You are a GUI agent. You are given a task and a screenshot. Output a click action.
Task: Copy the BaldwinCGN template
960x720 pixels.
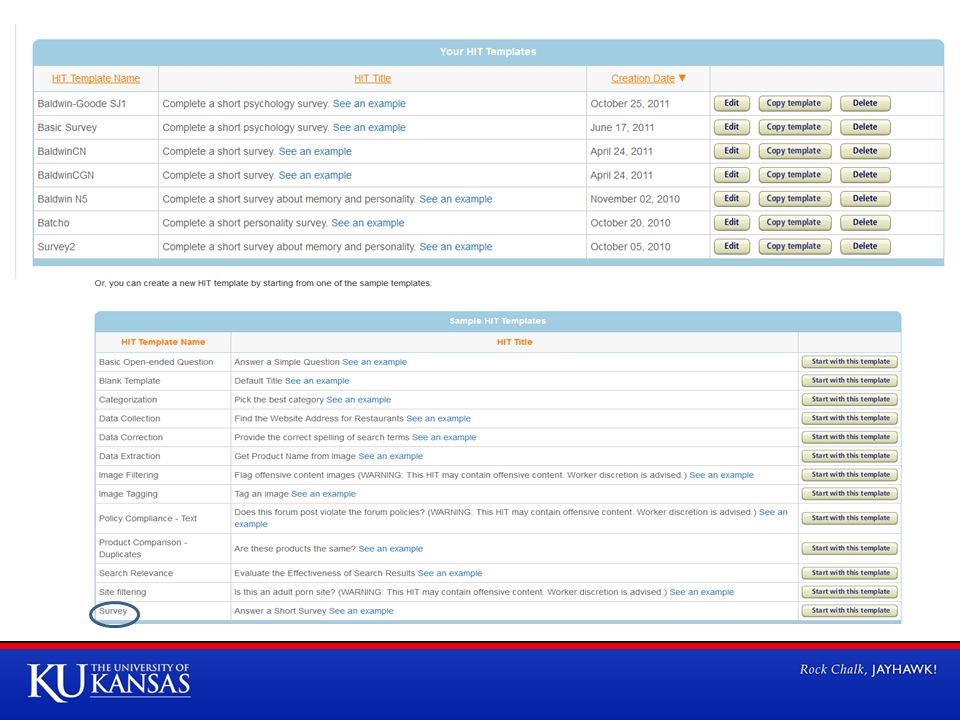click(794, 175)
